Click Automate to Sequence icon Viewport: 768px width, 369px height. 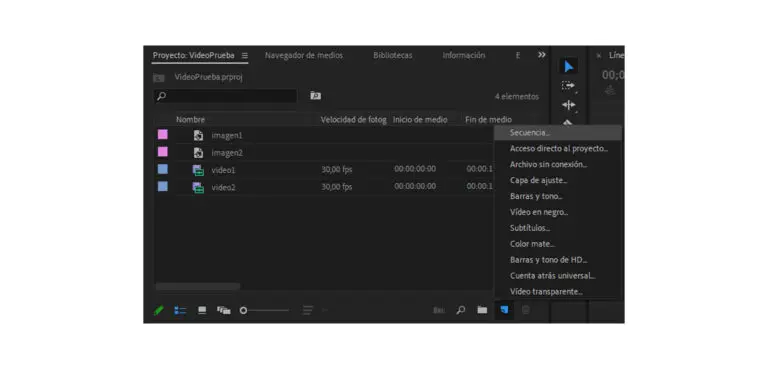click(x=439, y=310)
